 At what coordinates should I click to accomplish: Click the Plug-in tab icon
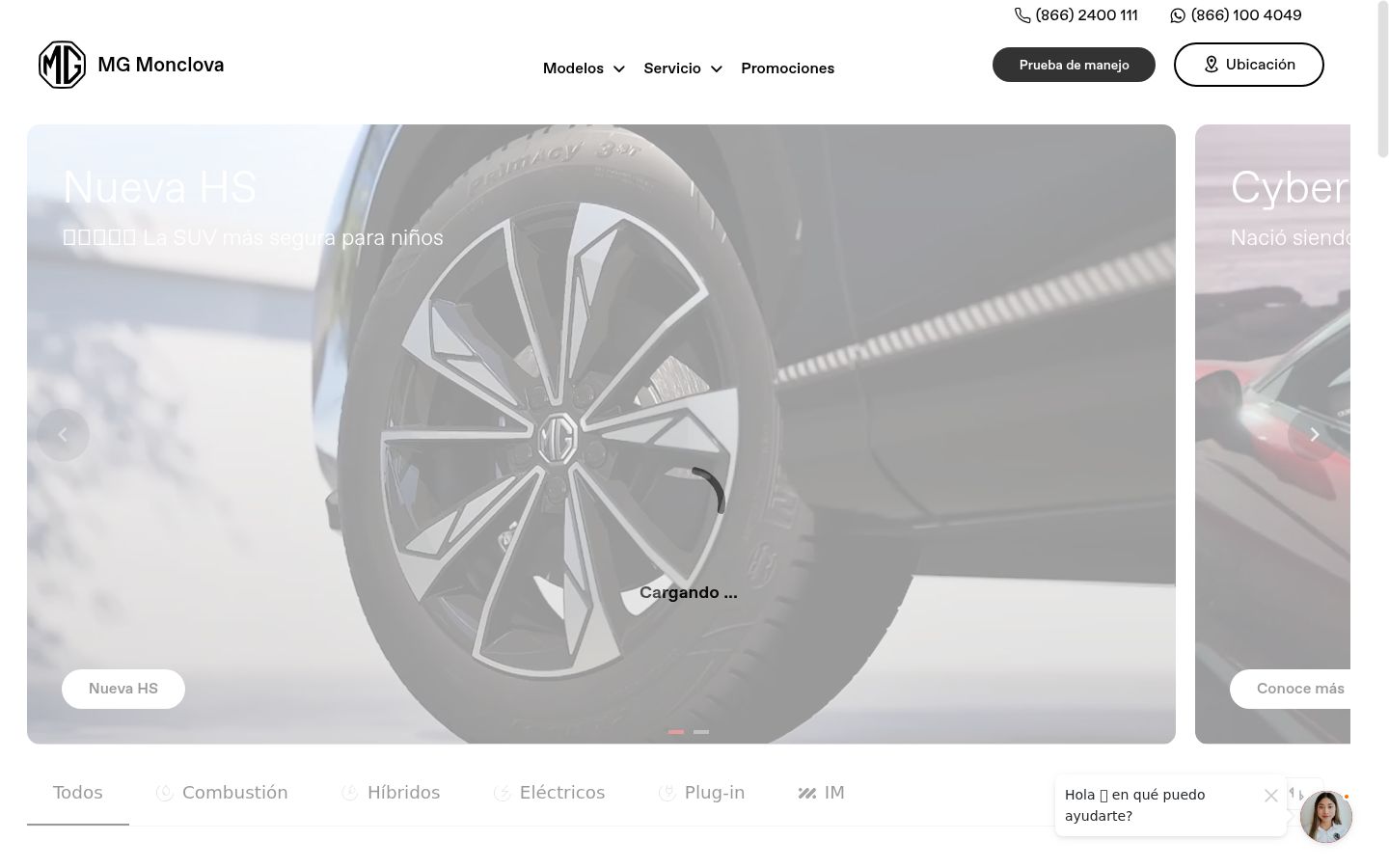coord(667,793)
